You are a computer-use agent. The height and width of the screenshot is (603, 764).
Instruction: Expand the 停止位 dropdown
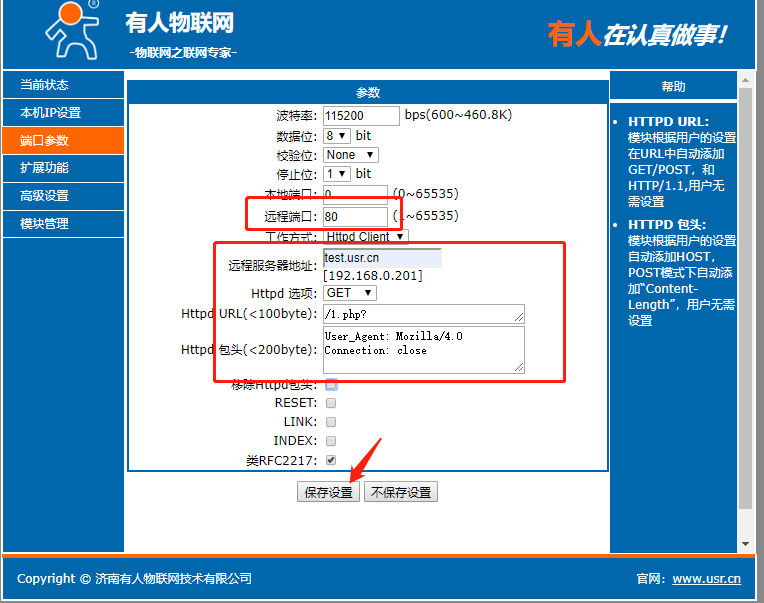pos(336,174)
